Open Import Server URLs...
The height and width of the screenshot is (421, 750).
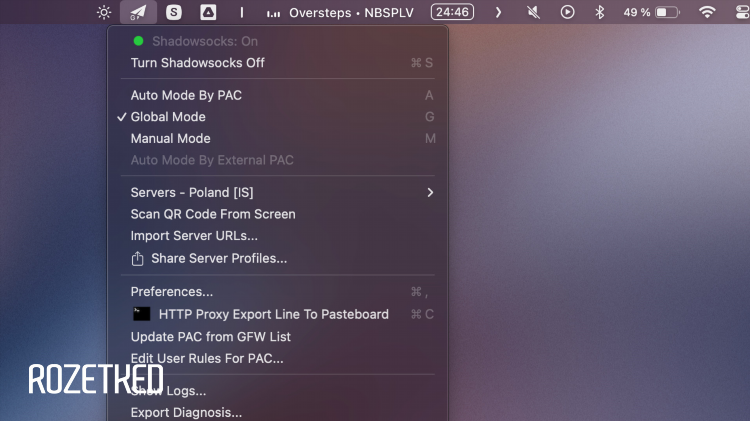tap(278, 235)
